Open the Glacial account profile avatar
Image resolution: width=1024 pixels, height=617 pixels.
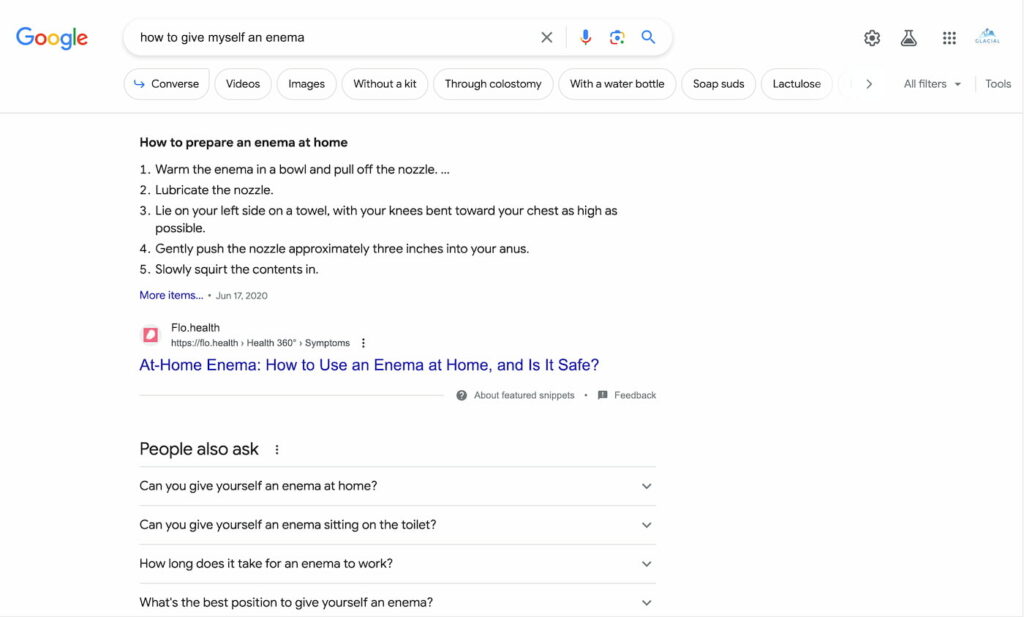[987, 37]
